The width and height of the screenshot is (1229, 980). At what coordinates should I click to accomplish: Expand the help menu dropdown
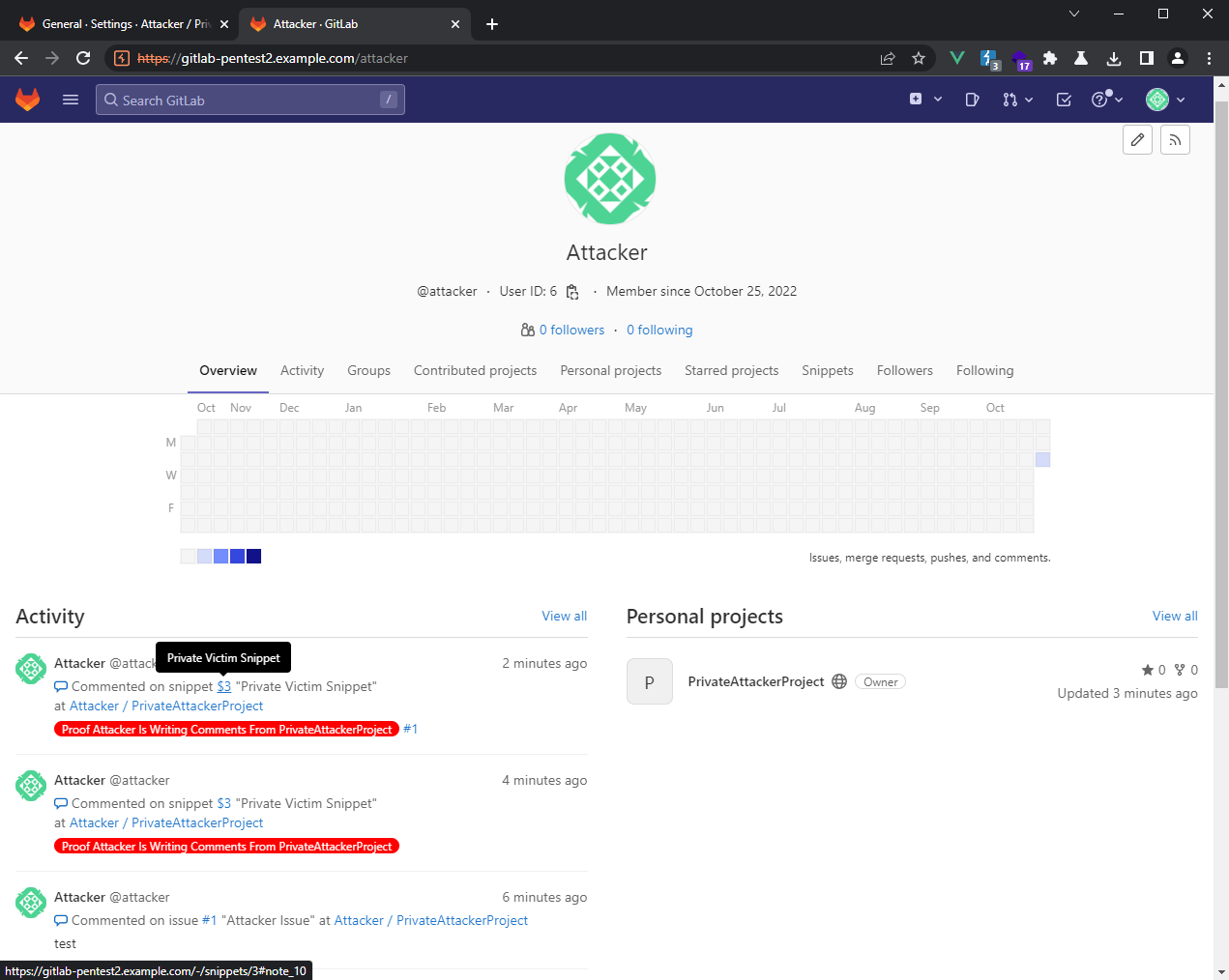pos(1107,100)
